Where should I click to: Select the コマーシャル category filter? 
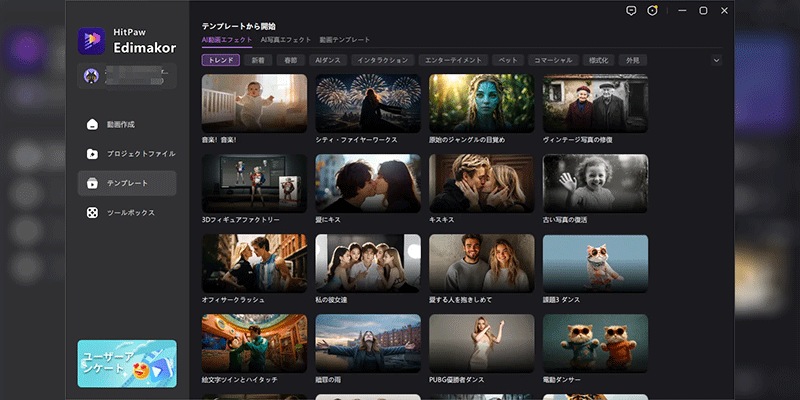554,60
